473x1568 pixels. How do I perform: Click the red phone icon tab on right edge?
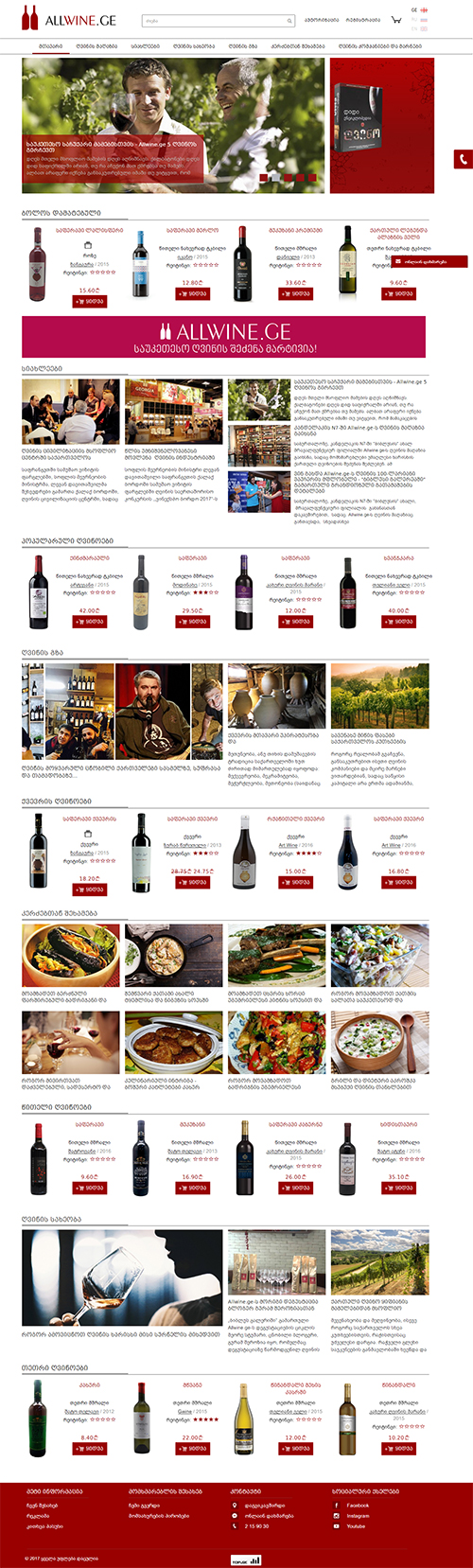click(x=463, y=159)
